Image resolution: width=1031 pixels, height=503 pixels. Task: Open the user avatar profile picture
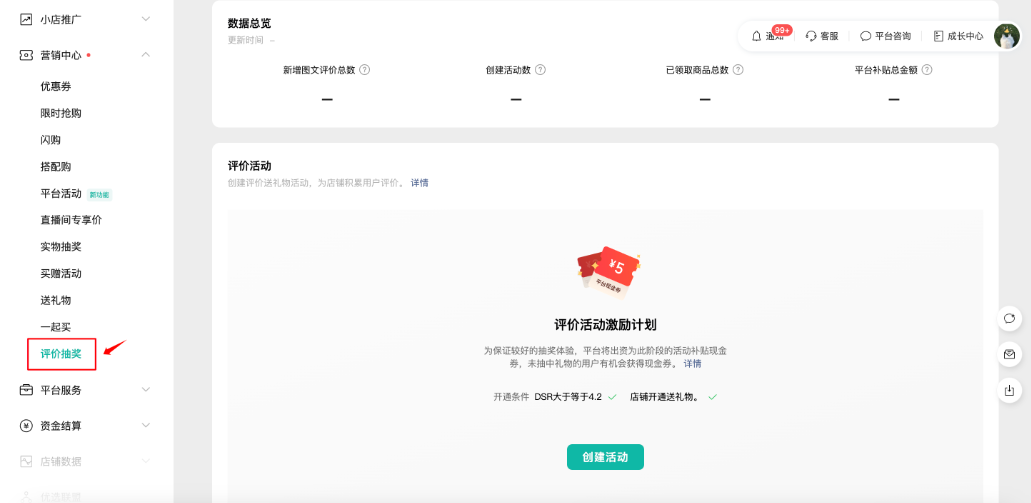tap(1006, 36)
